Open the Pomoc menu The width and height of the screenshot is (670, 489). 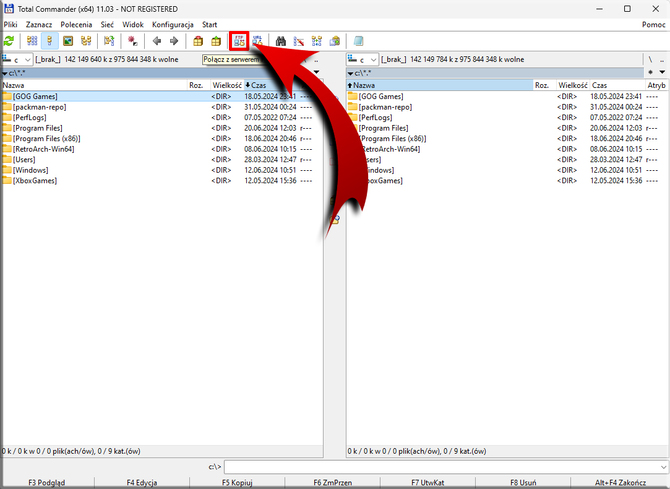coord(653,25)
